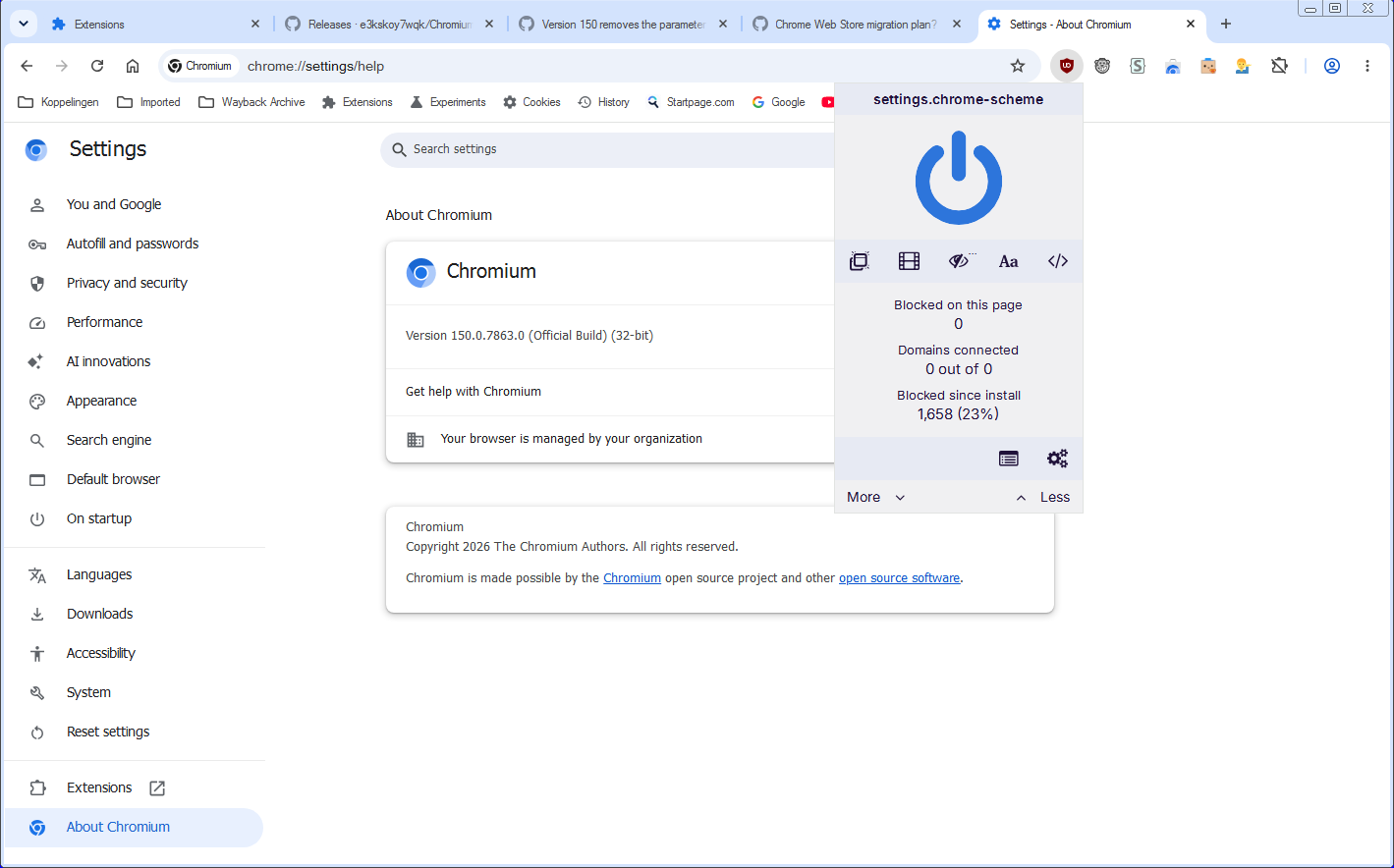Open new tab with plus button
Screen dimensions: 1394x868
[x=1226, y=24]
